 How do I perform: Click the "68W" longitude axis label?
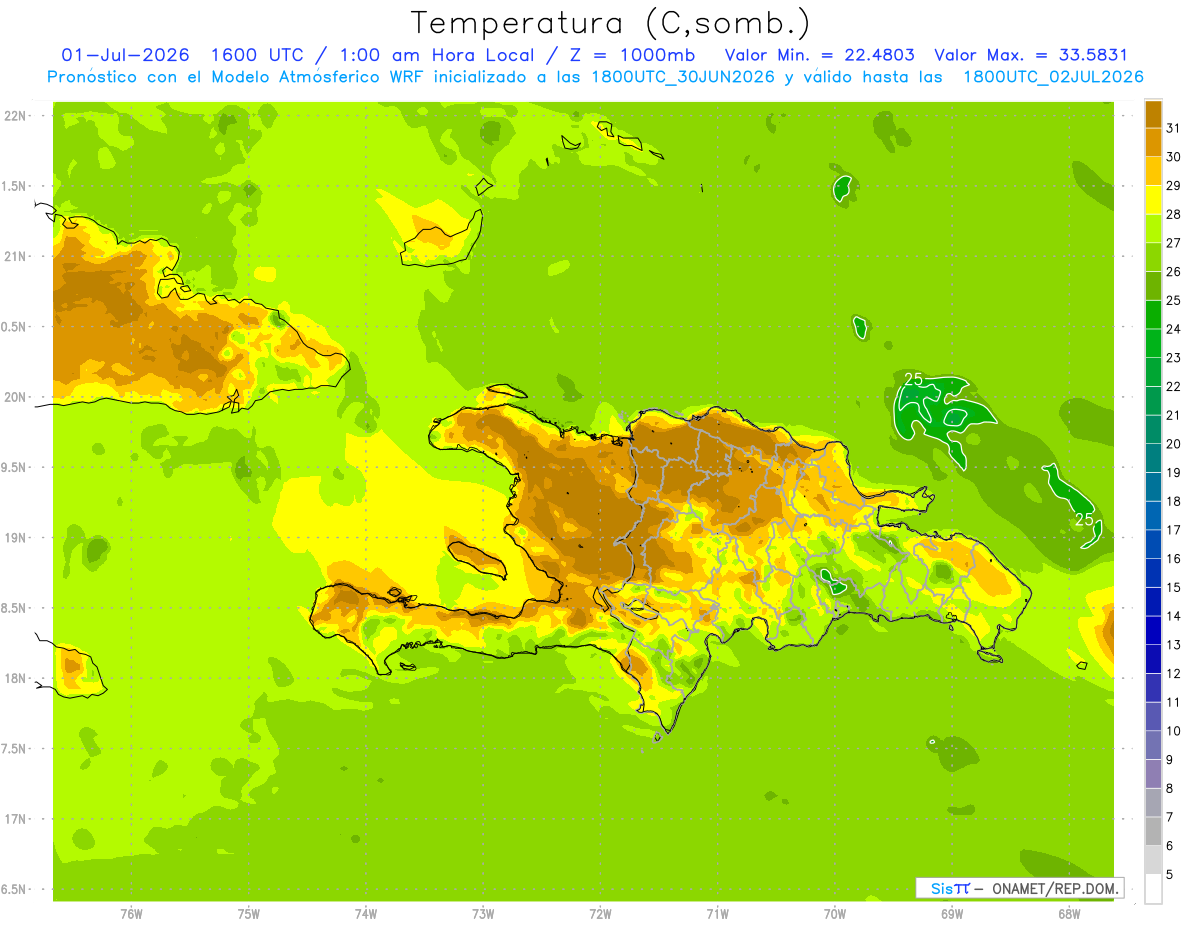[x=1069, y=914]
